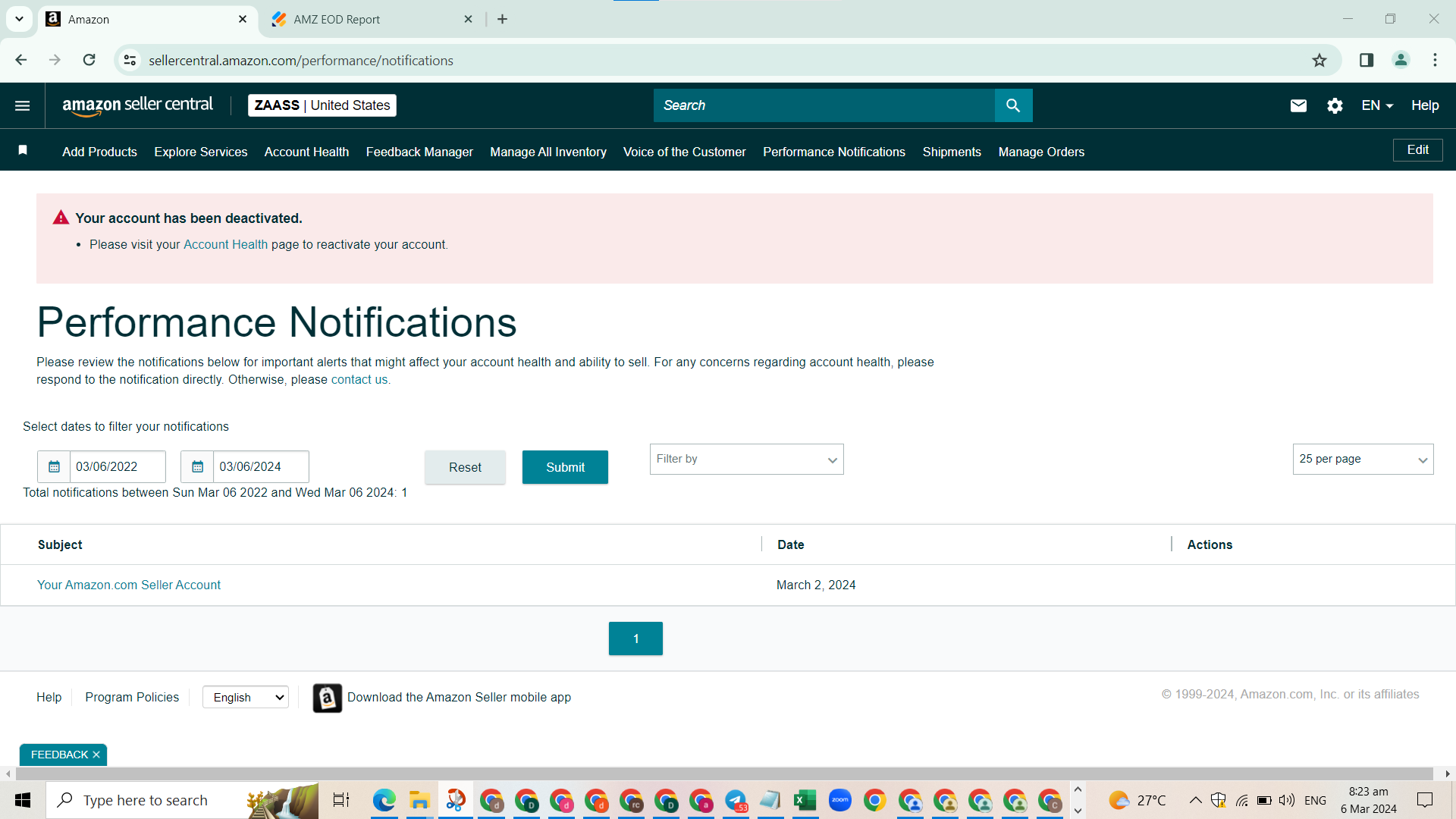
Task: Open the Windows notification center
Action: point(1425,800)
